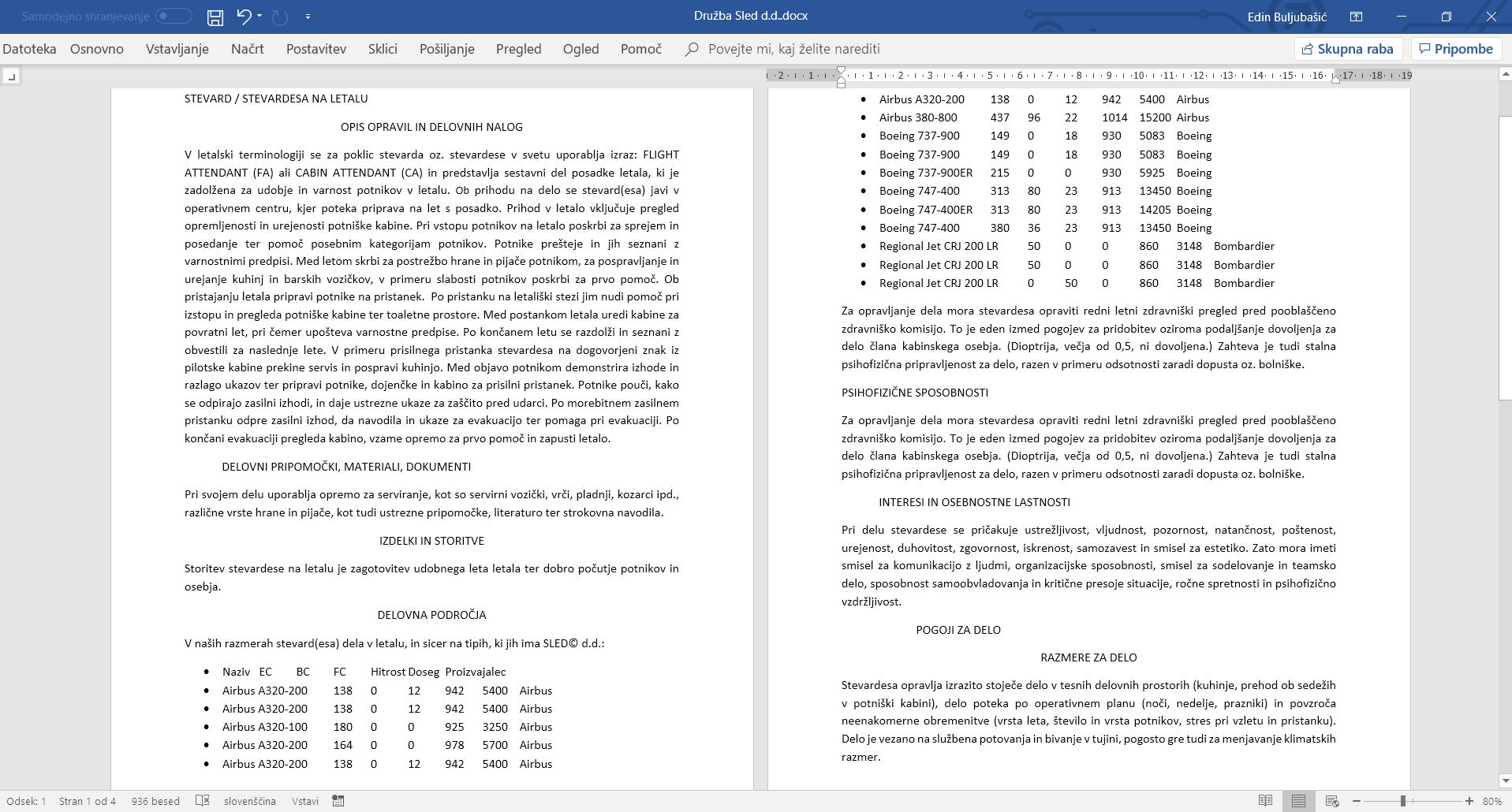
Task: Toggle the 'Vstavi' insert mode indicator
Action: [305, 801]
